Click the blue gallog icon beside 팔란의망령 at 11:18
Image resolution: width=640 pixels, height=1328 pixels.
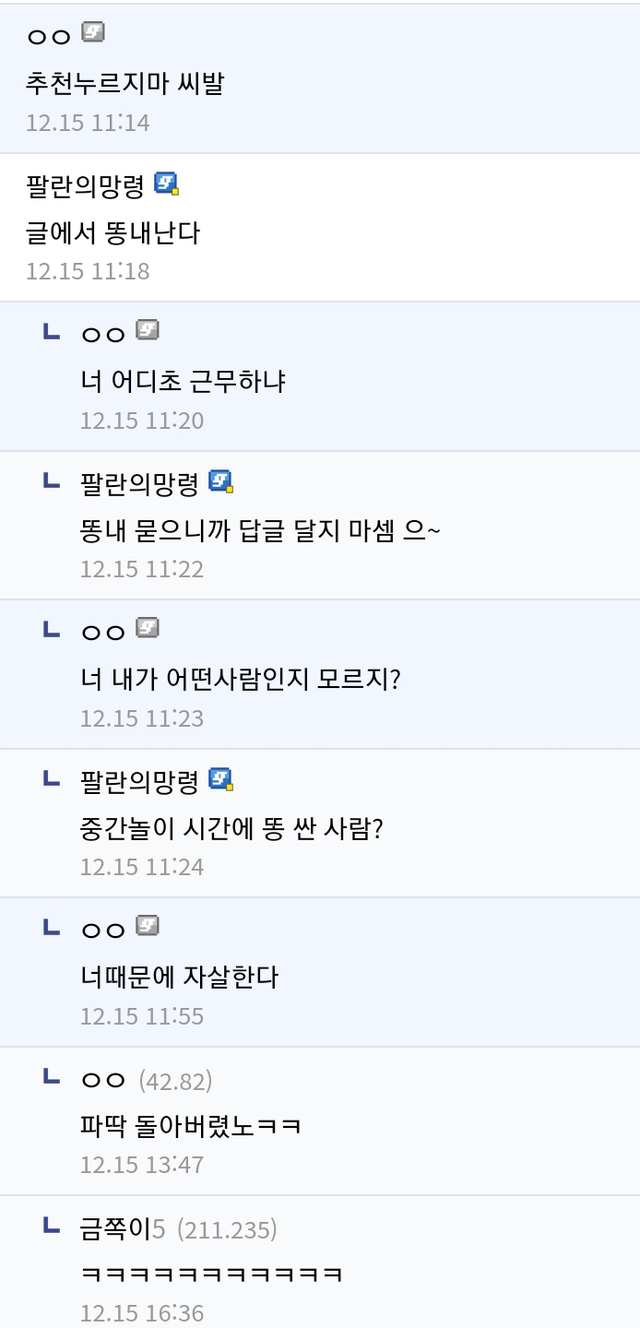(166, 183)
